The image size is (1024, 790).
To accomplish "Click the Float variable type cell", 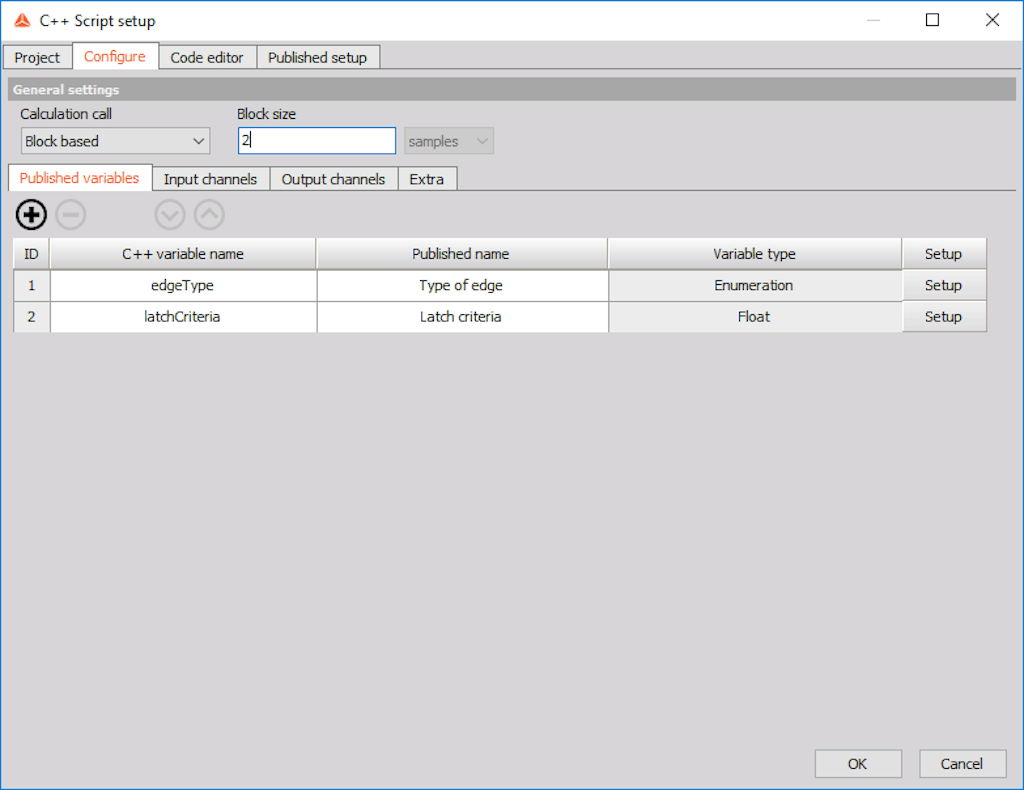I will pyautogui.click(x=754, y=317).
